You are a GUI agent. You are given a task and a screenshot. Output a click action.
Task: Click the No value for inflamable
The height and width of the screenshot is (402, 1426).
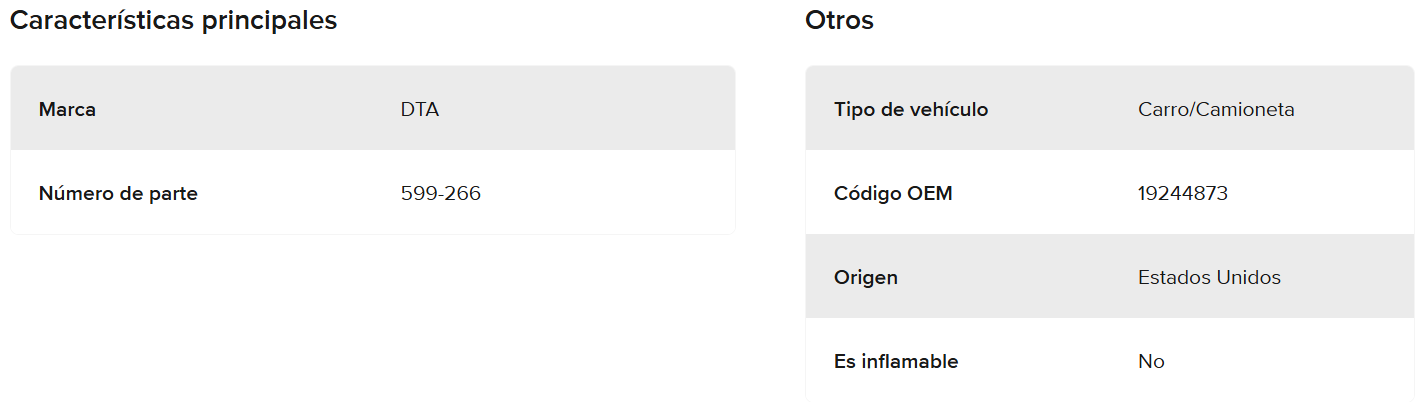1151,361
